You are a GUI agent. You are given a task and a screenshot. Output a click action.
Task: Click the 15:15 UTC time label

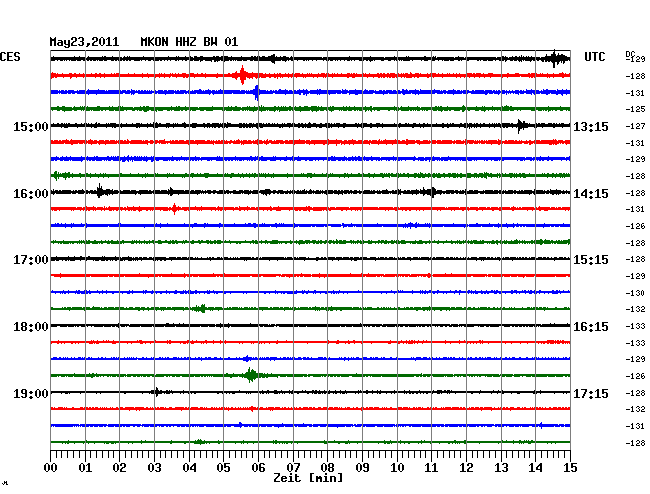pyautogui.click(x=591, y=260)
